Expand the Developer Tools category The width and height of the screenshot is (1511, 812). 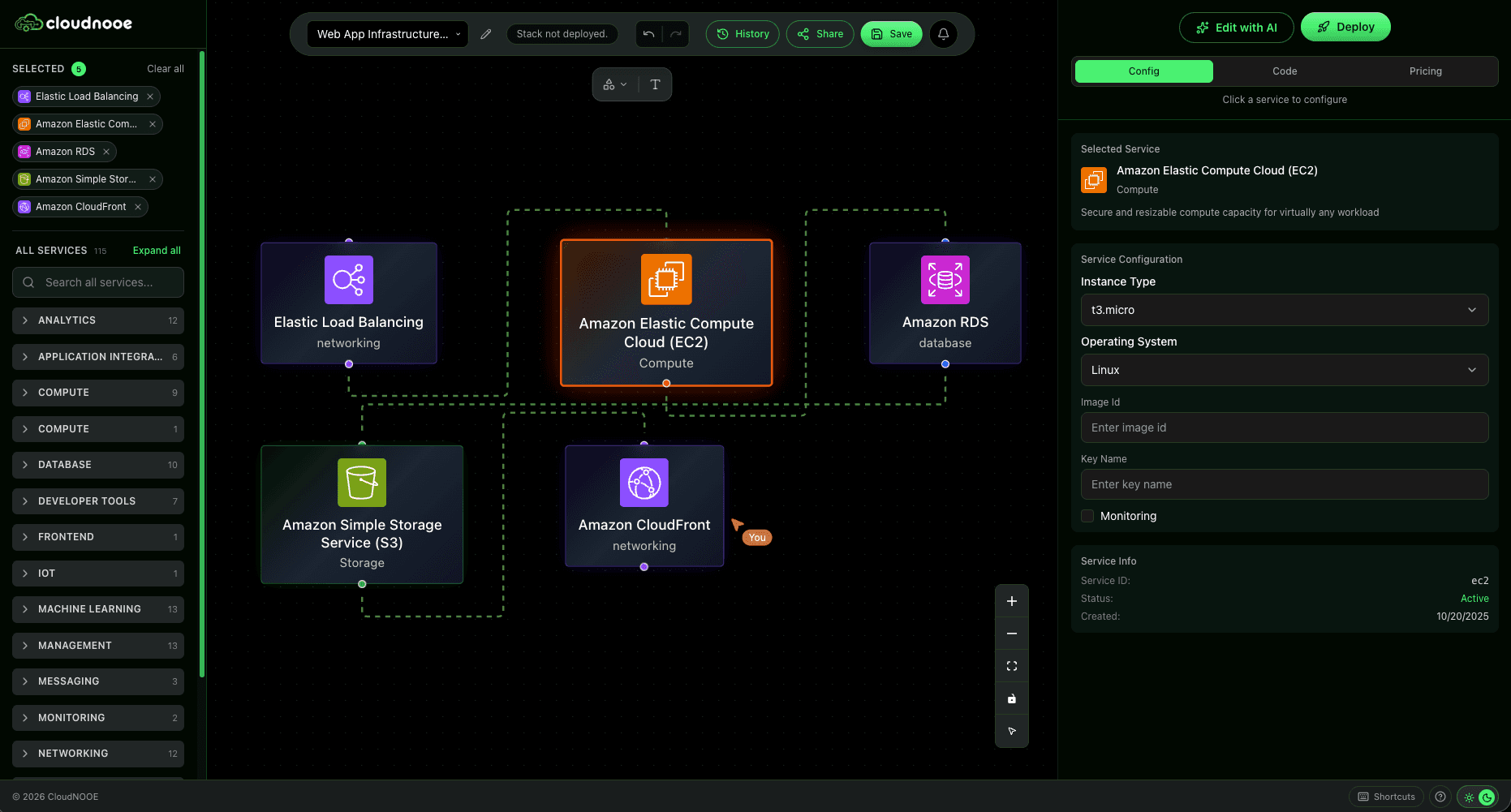[x=98, y=501]
